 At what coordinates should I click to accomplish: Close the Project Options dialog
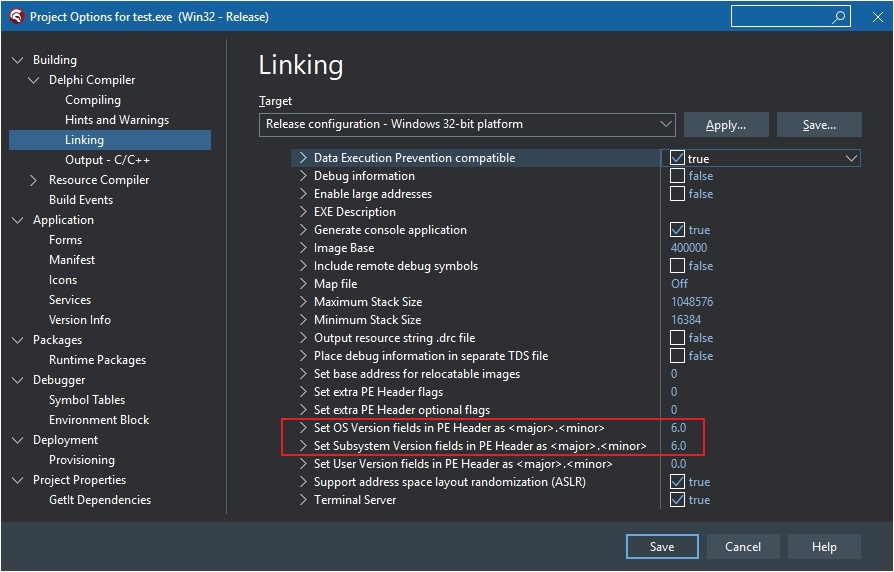(877, 17)
